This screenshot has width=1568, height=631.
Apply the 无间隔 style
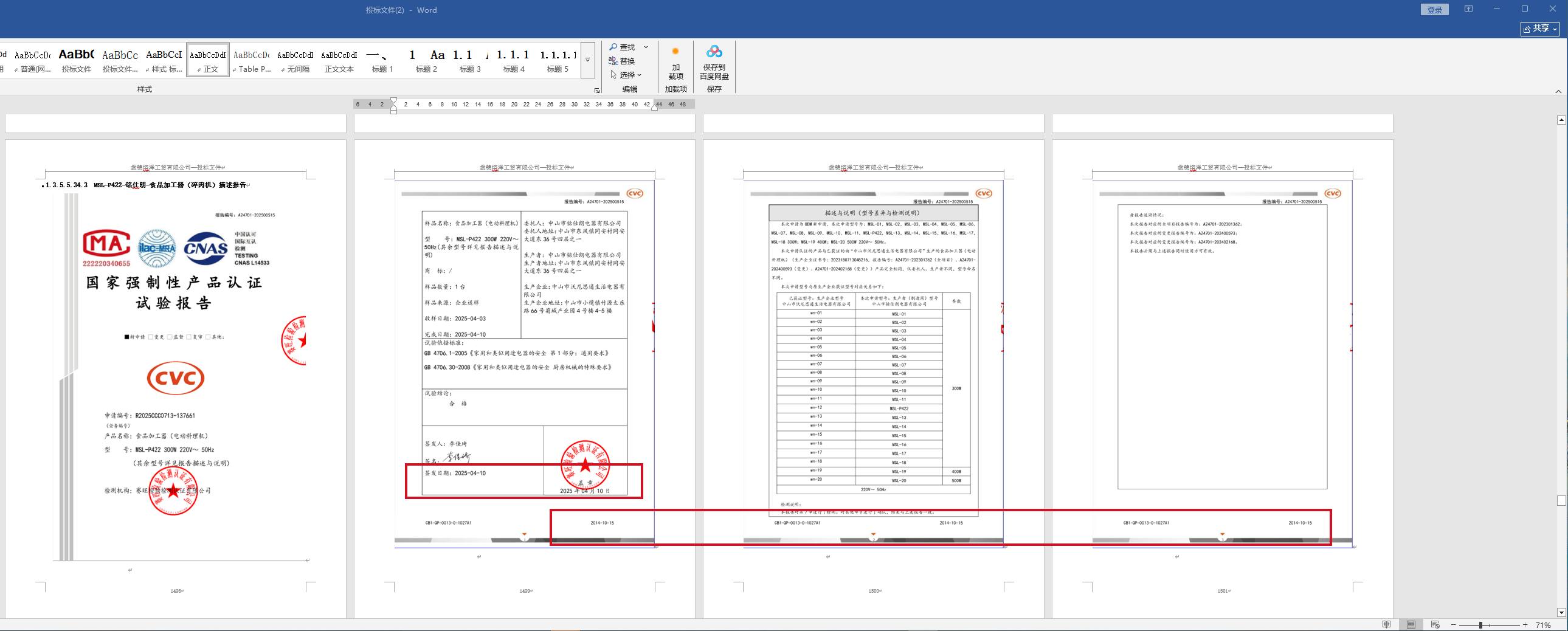pos(296,60)
